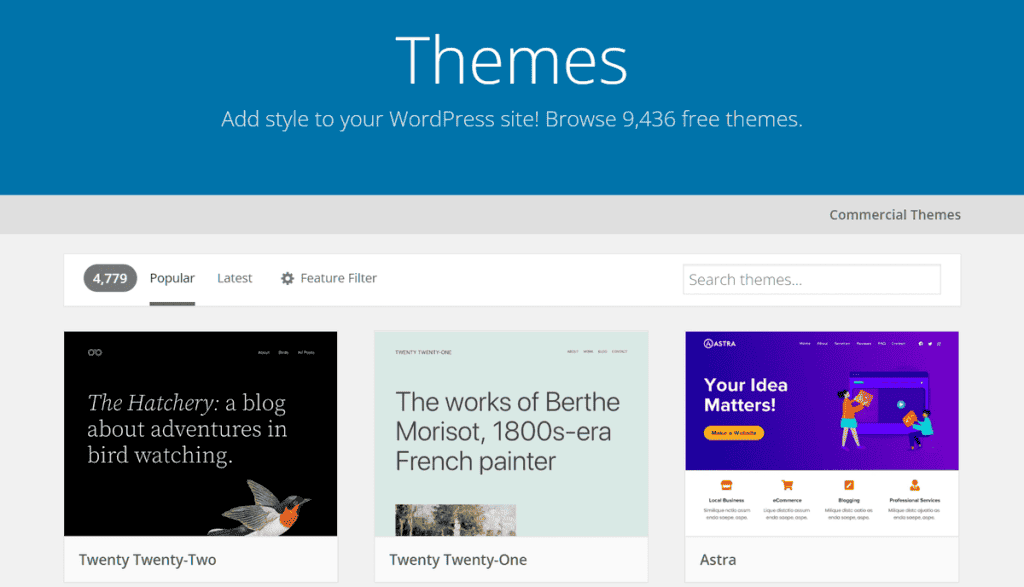Click the Local Business storefront icon
Screen dimensions: 1024x587
click(x=726, y=485)
